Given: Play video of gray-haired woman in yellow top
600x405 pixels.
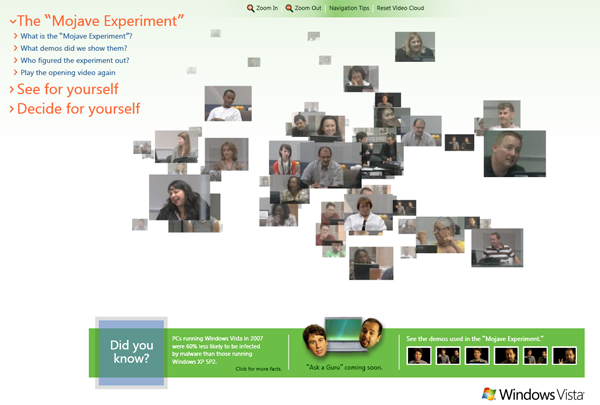Looking at the screenshot, I should point(440,235).
